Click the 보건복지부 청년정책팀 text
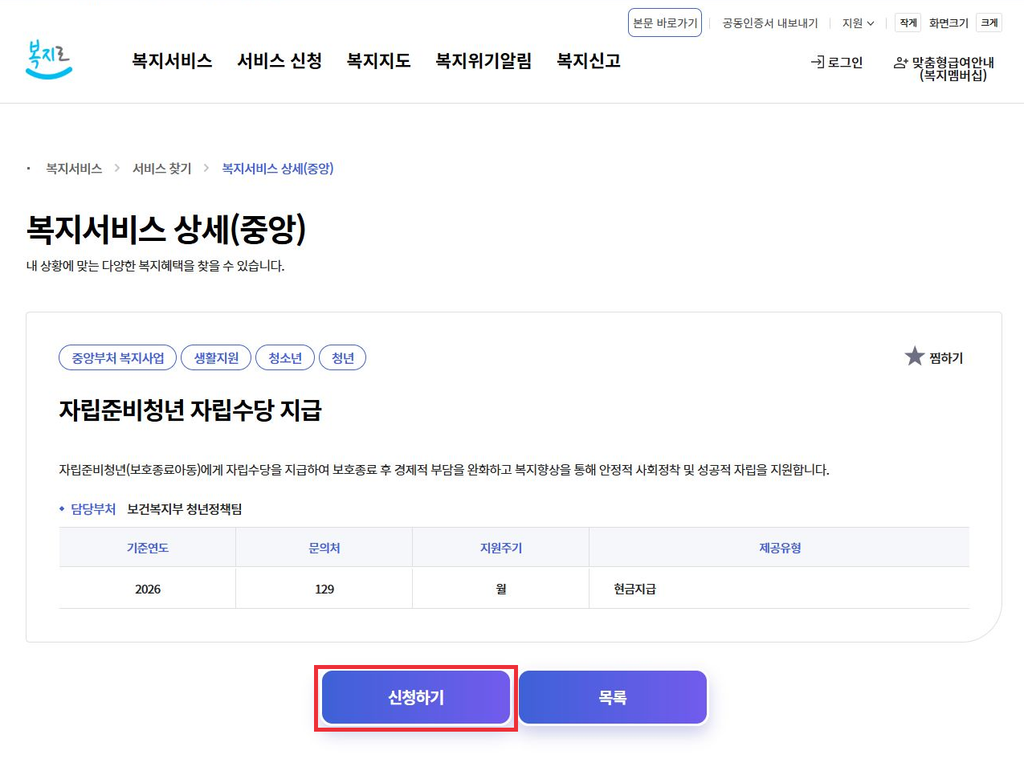The height and width of the screenshot is (759, 1024). pyautogui.click(x=184, y=509)
